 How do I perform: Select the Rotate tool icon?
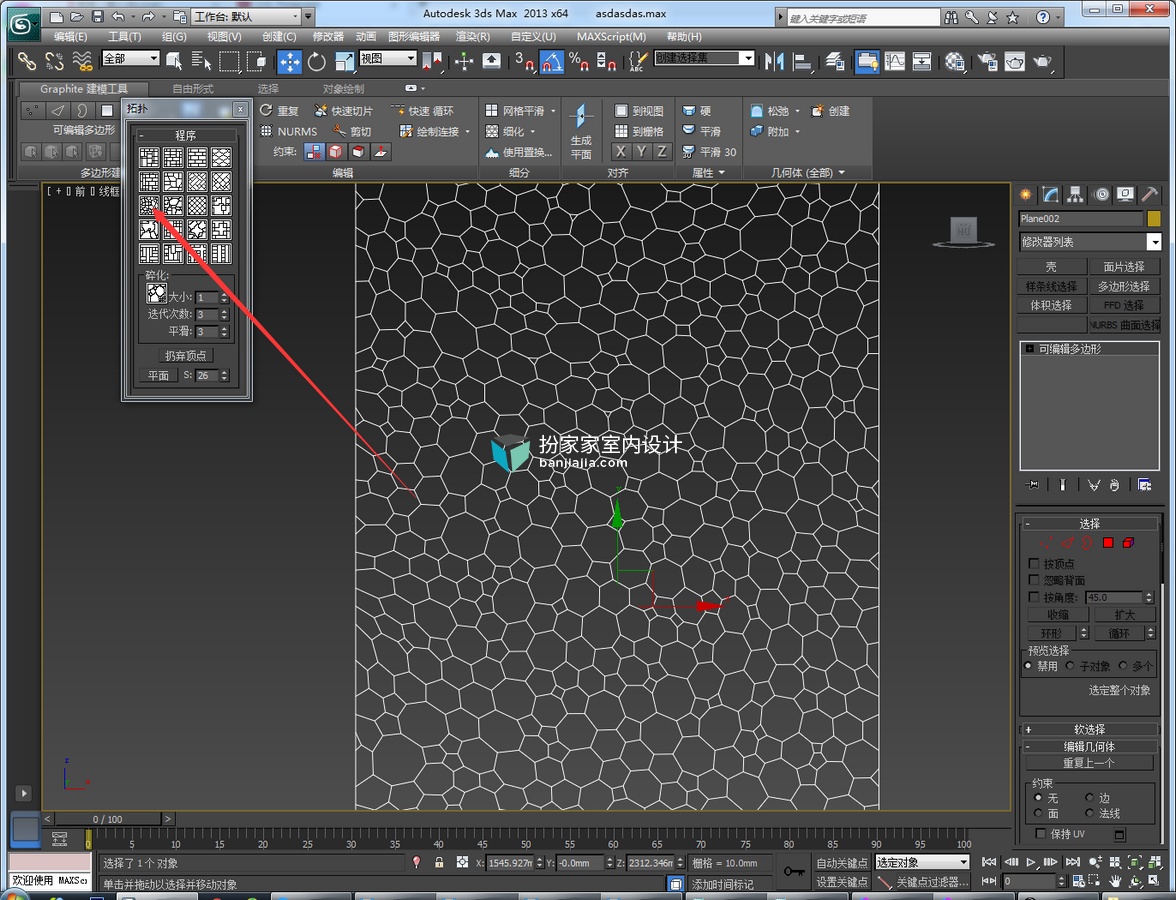pyautogui.click(x=316, y=62)
